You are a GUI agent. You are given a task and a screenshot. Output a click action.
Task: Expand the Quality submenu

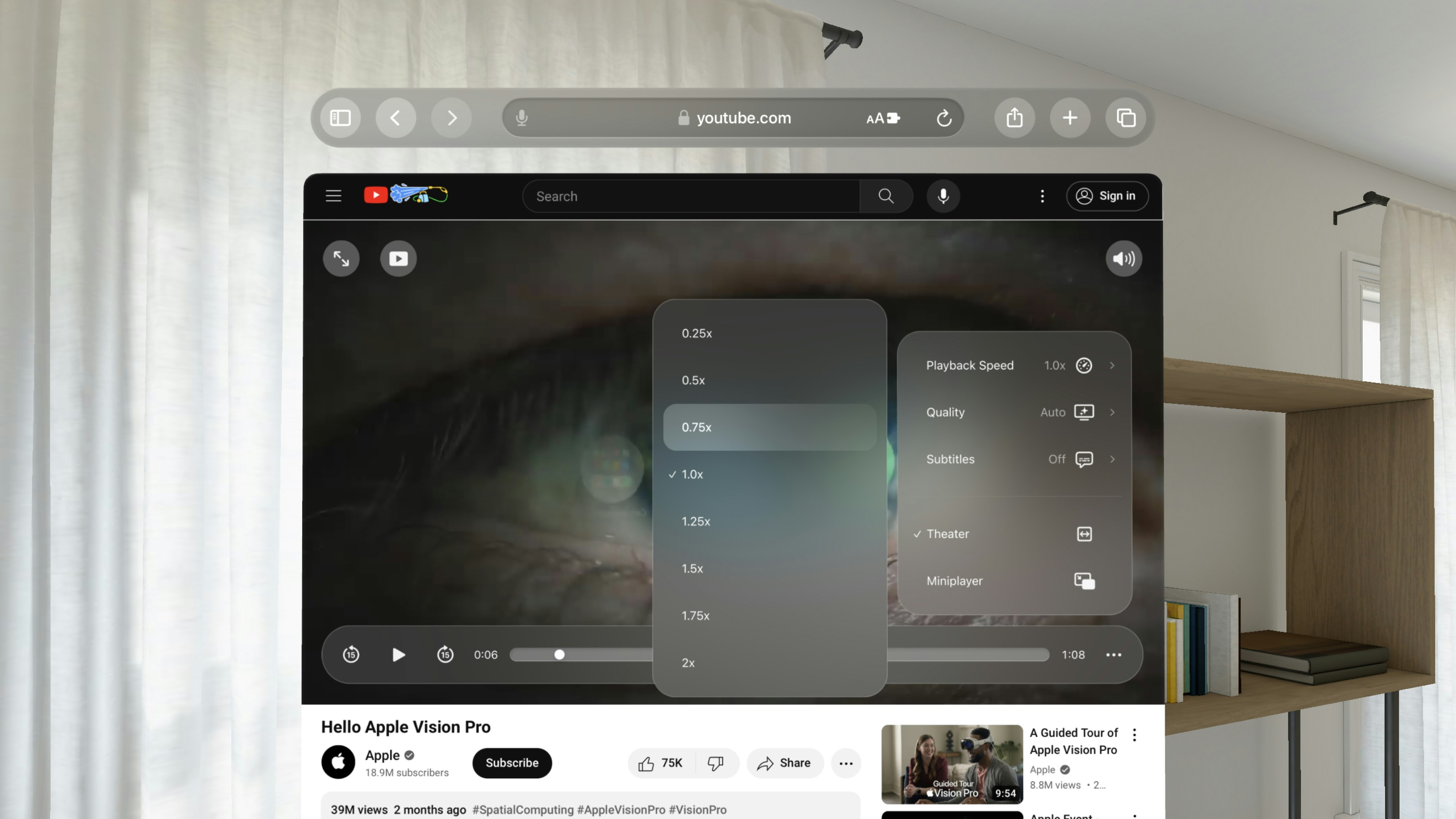(1014, 412)
